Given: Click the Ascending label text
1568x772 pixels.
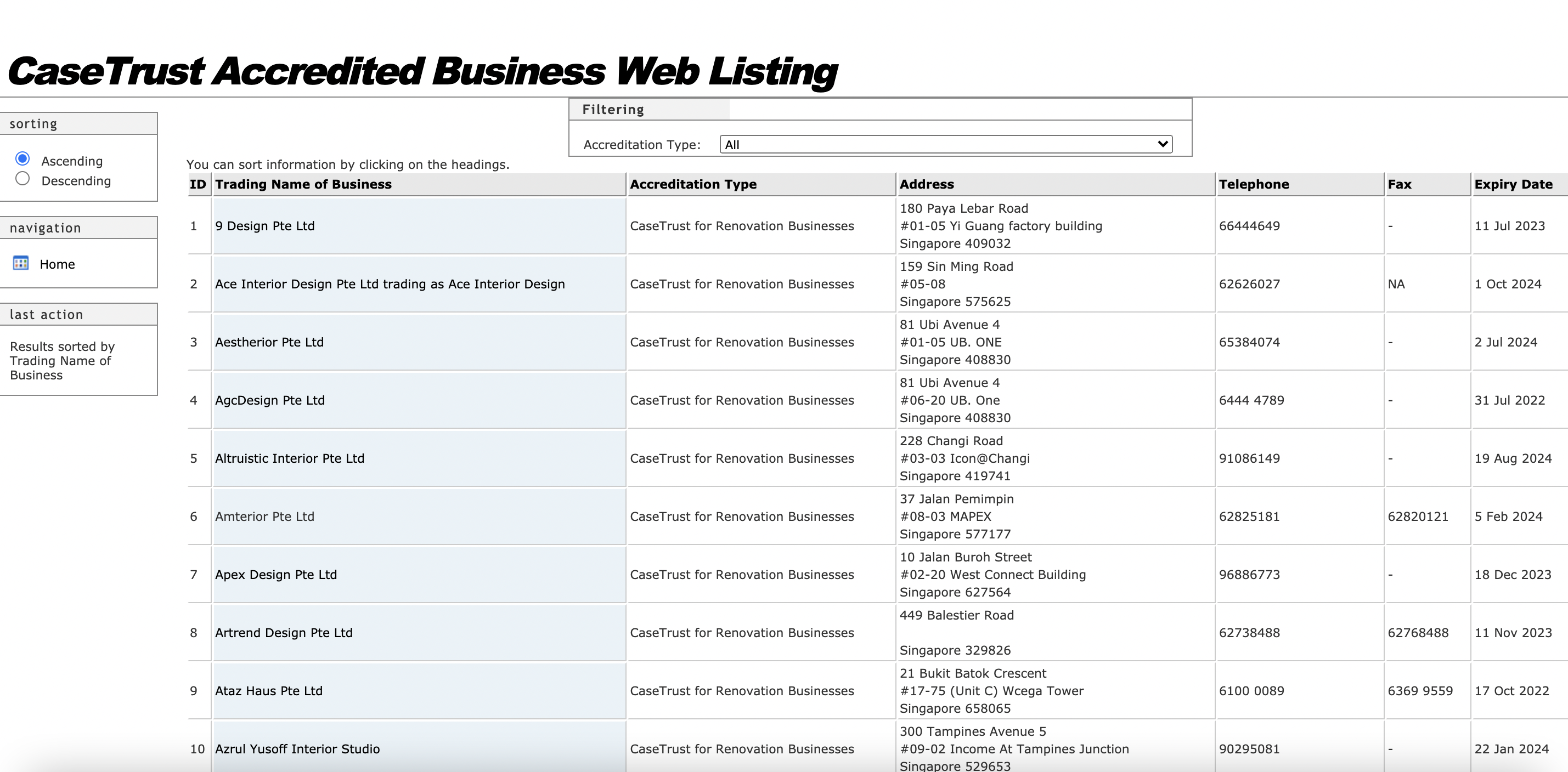Looking at the screenshot, I should (x=72, y=161).
